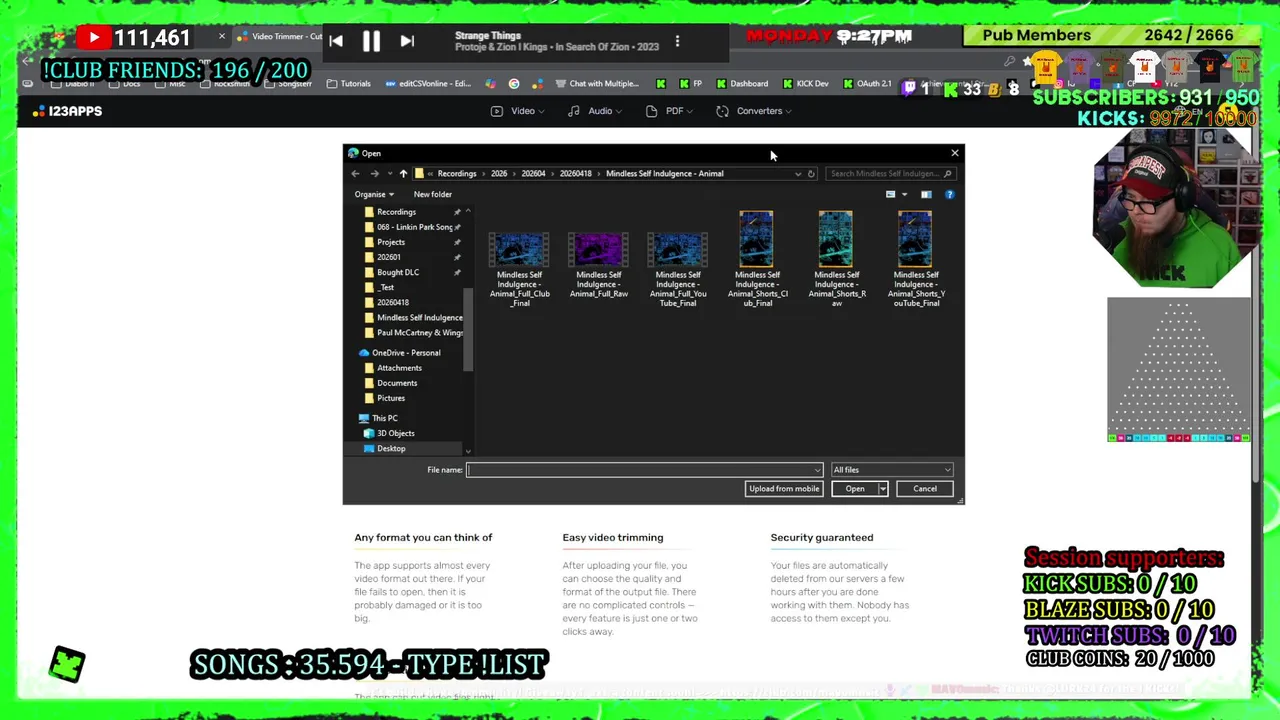Switch to the Video Trimmer browser tab
This screenshot has height=720, width=1280.
[x=280, y=37]
